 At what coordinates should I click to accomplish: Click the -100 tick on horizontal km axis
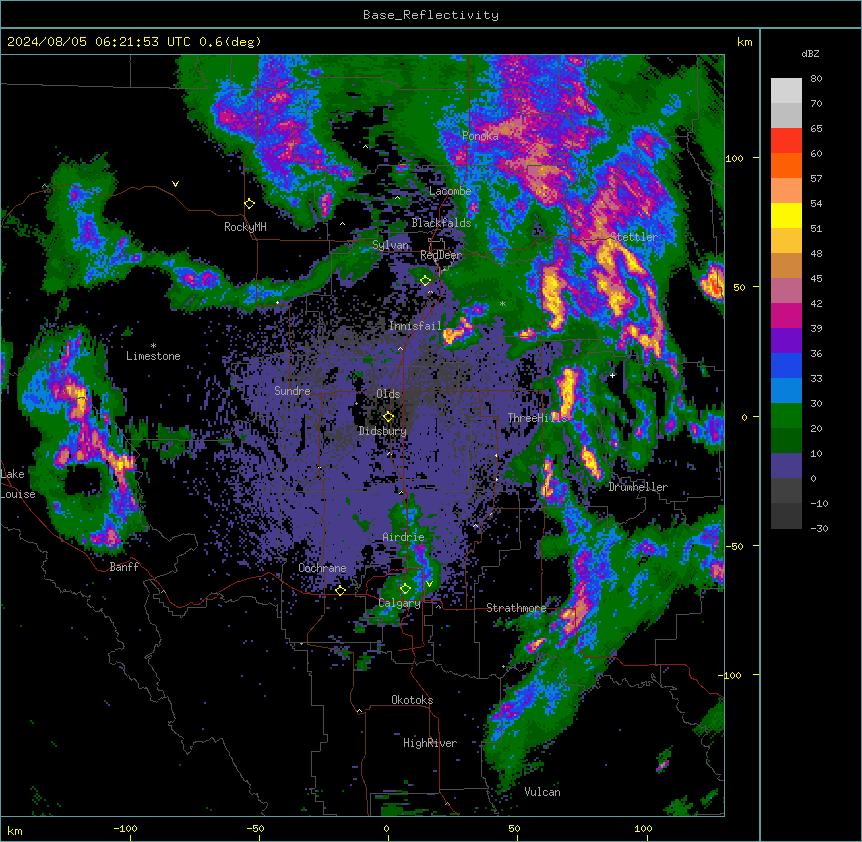click(125, 829)
